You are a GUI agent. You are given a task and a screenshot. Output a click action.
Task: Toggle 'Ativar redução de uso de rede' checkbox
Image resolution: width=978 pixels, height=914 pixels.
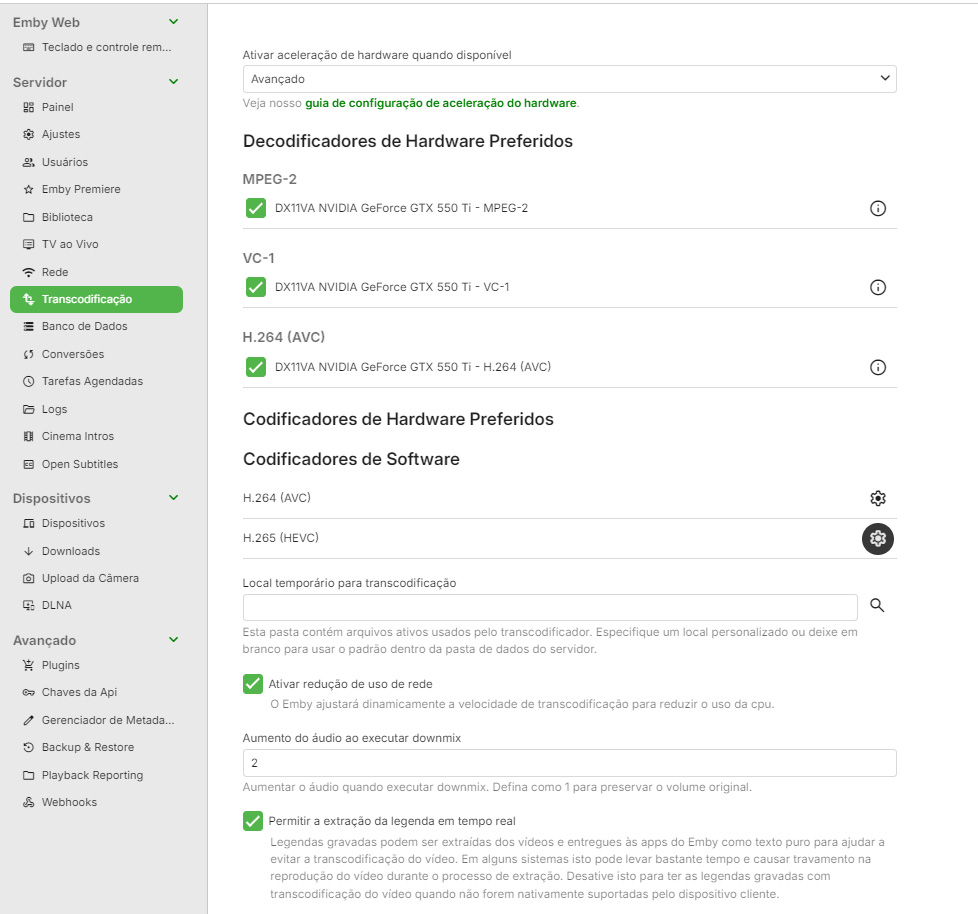(x=253, y=684)
